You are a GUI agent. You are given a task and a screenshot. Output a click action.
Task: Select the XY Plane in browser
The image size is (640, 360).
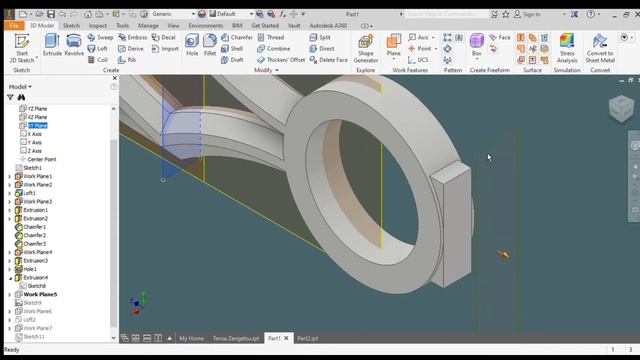tap(34, 125)
